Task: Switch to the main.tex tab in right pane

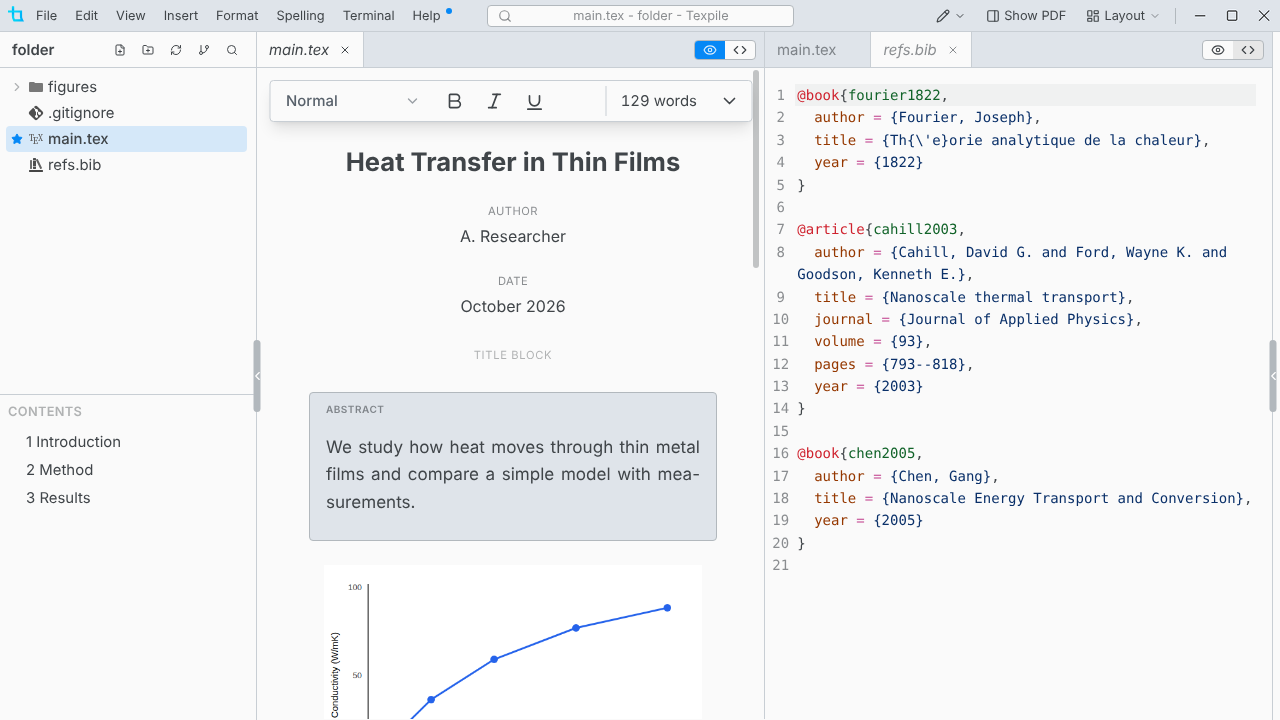Action: point(807,50)
